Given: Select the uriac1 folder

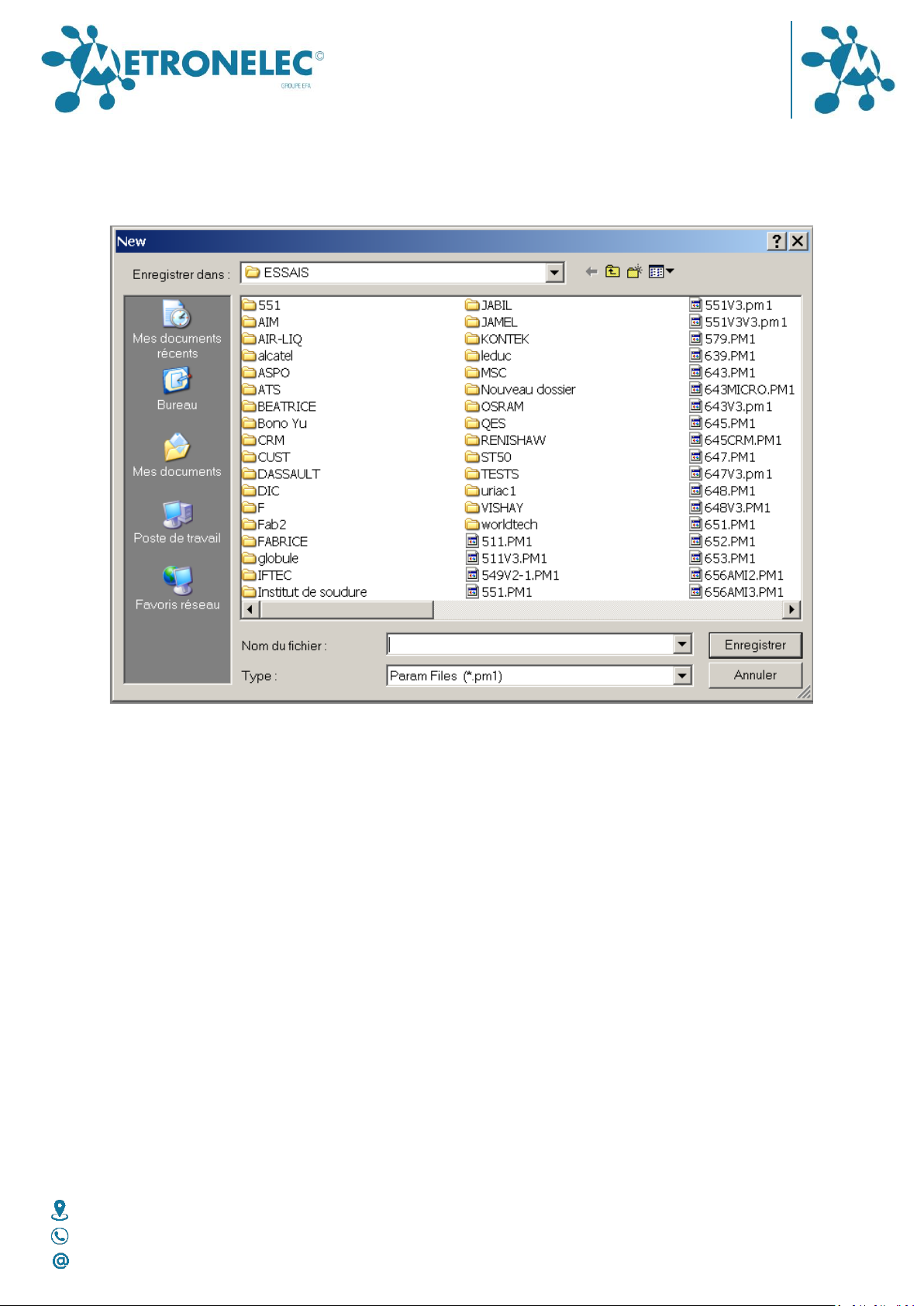Looking at the screenshot, I should pyautogui.click(x=491, y=491).
